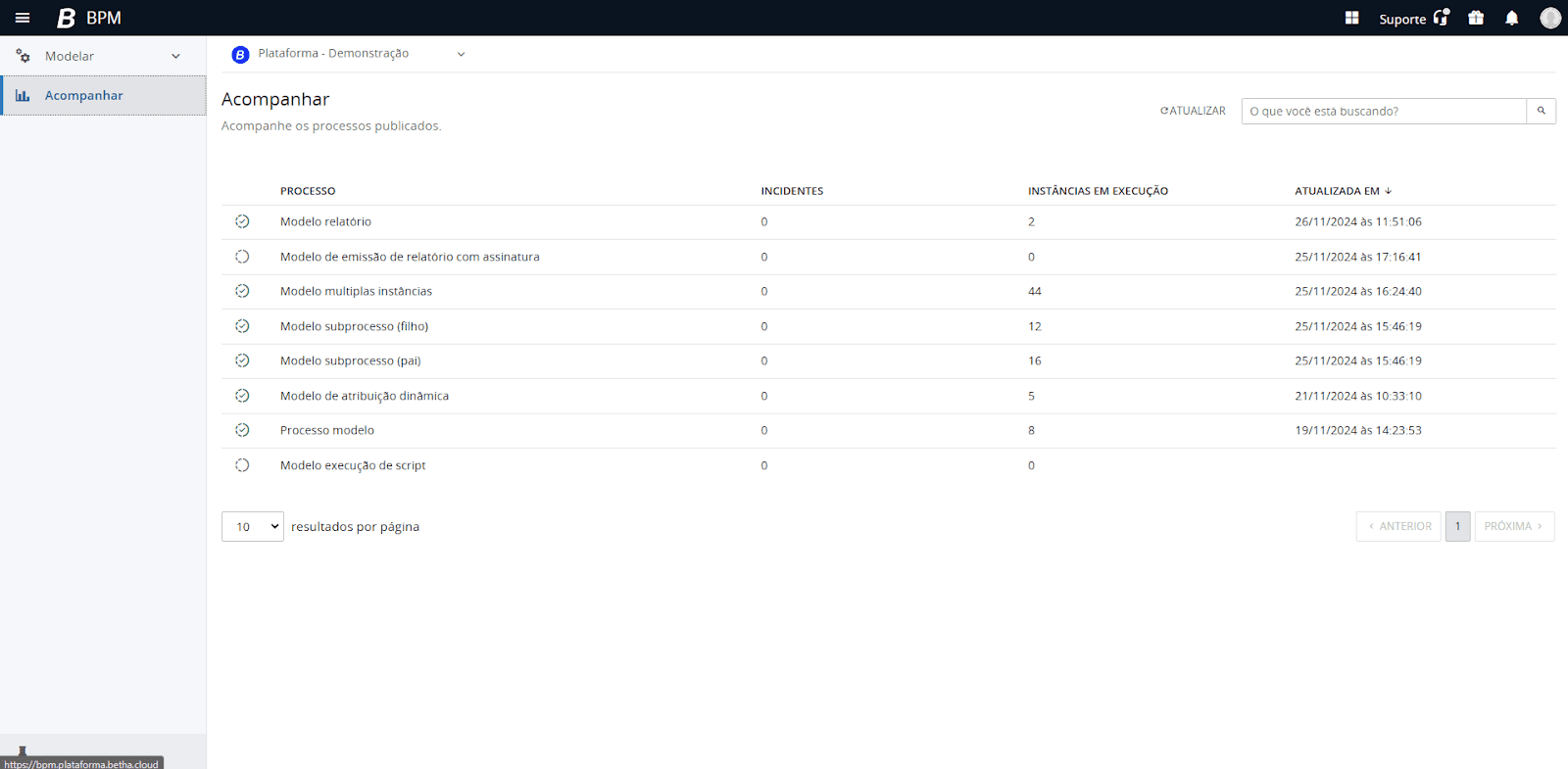Open the notifications bell
1568x769 pixels.
click(x=1512, y=18)
